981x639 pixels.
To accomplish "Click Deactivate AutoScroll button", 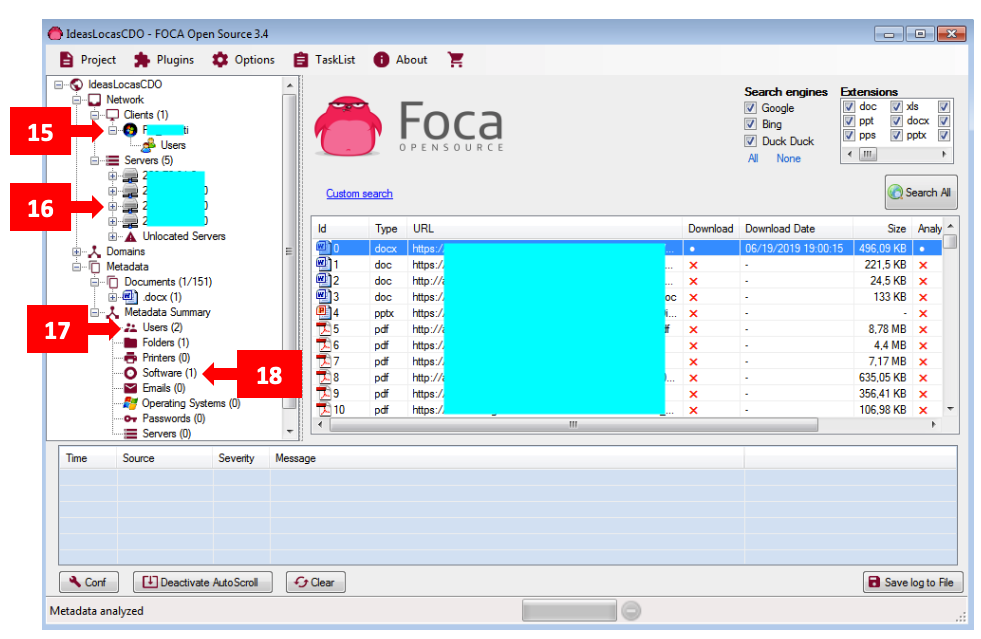I will click(203, 582).
